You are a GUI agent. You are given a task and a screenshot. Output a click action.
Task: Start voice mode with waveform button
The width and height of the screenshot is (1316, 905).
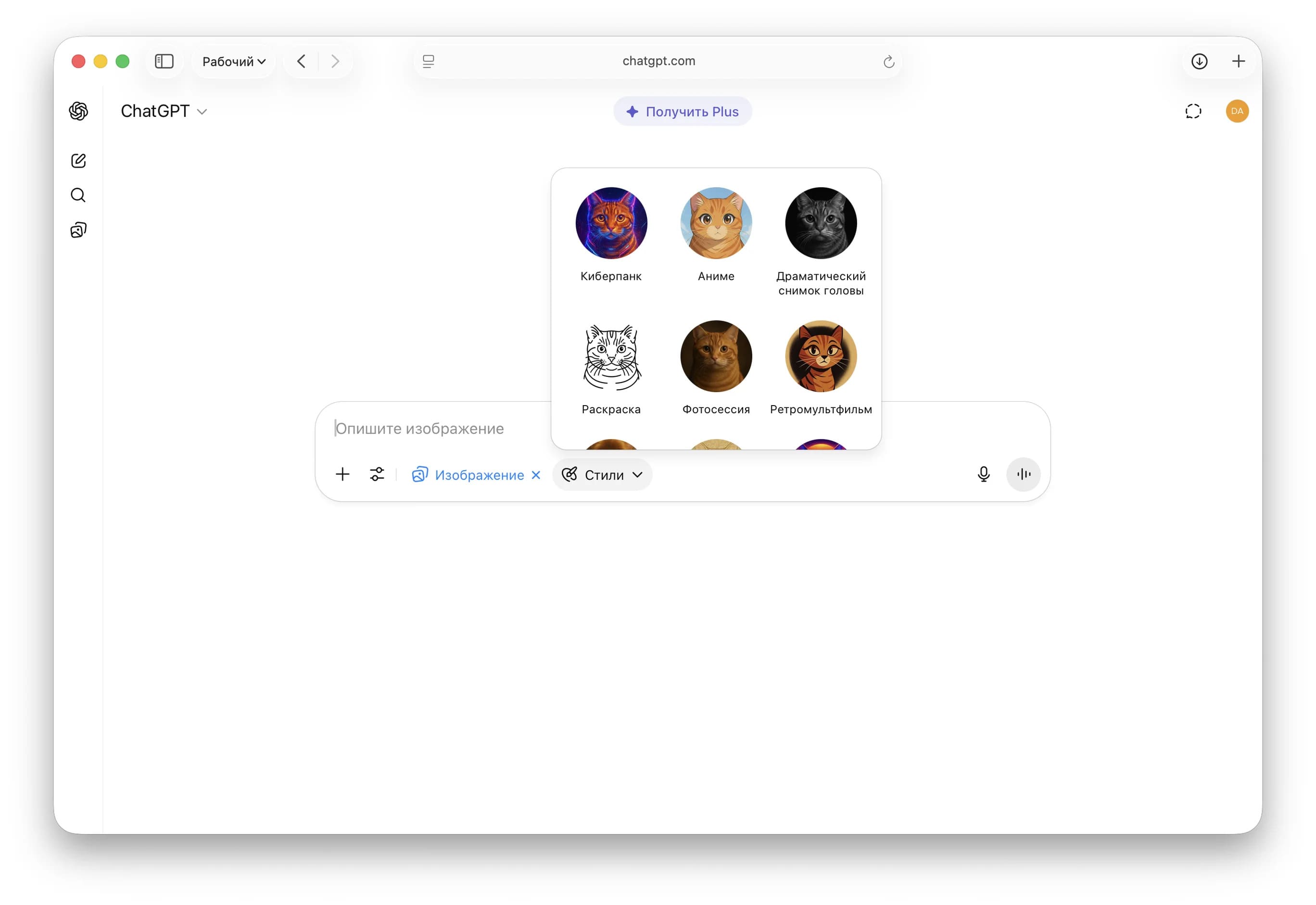(1023, 474)
